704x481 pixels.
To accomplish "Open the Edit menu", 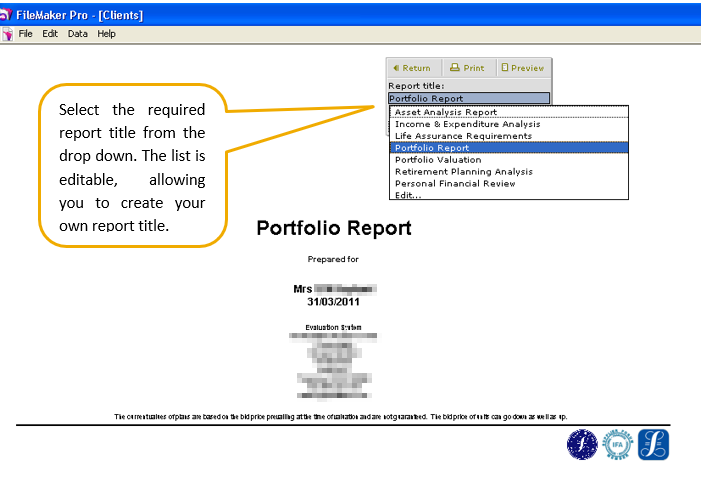I will [x=50, y=34].
